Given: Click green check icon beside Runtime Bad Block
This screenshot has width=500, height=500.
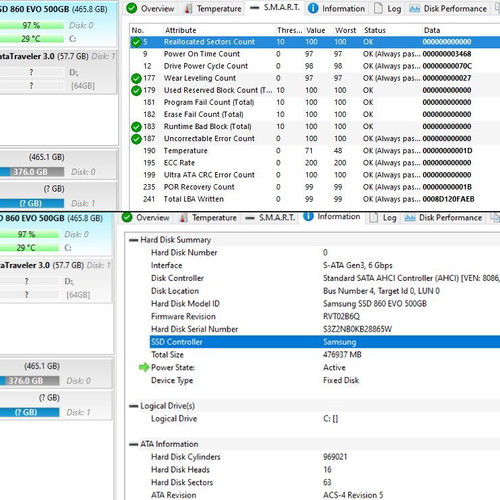Looking at the screenshot, I should (136, 127).
